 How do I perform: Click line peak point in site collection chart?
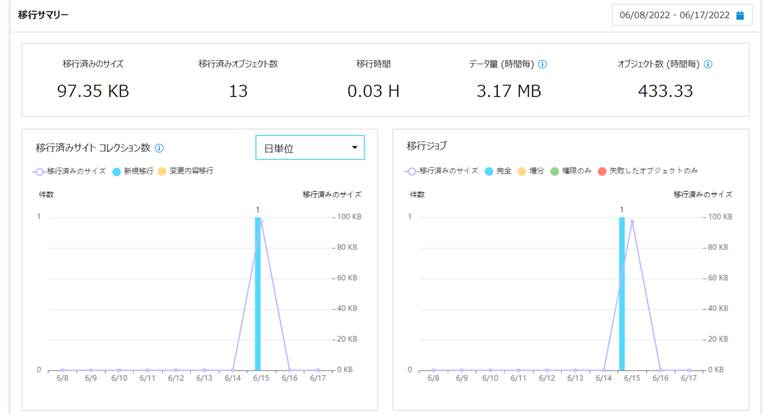pyautogui.click(x=261, y=221)
